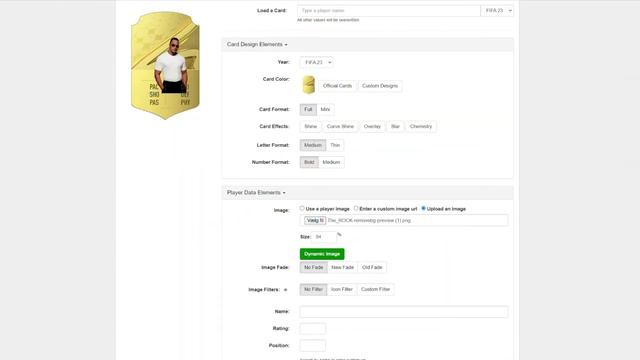Set Card Format to Full
Viewport: 640px width, 360px height.
tap(308, 109)
